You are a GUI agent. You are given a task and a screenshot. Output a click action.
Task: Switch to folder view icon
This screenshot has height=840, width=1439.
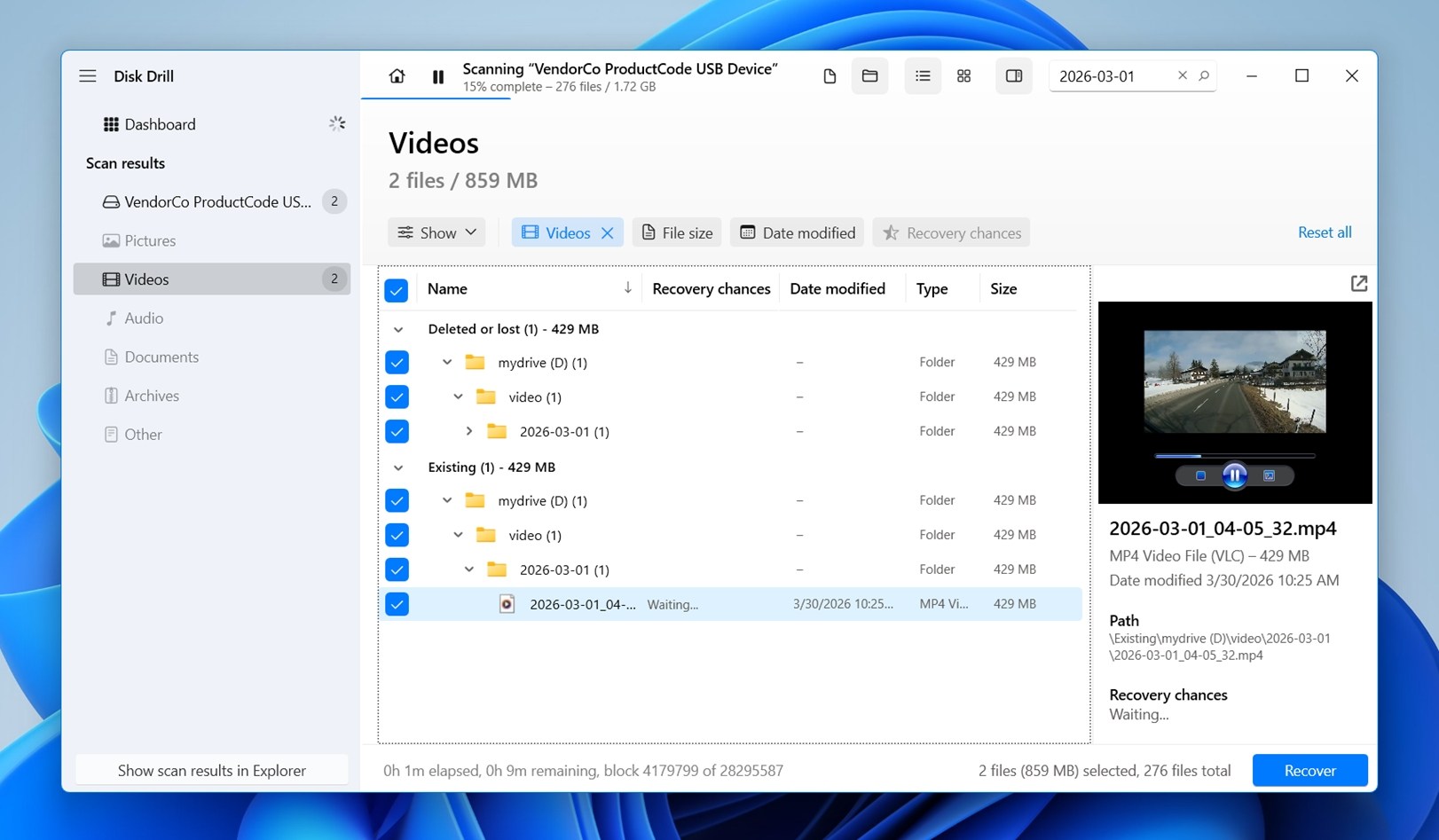pyautogui.click(x=869, y=76)
